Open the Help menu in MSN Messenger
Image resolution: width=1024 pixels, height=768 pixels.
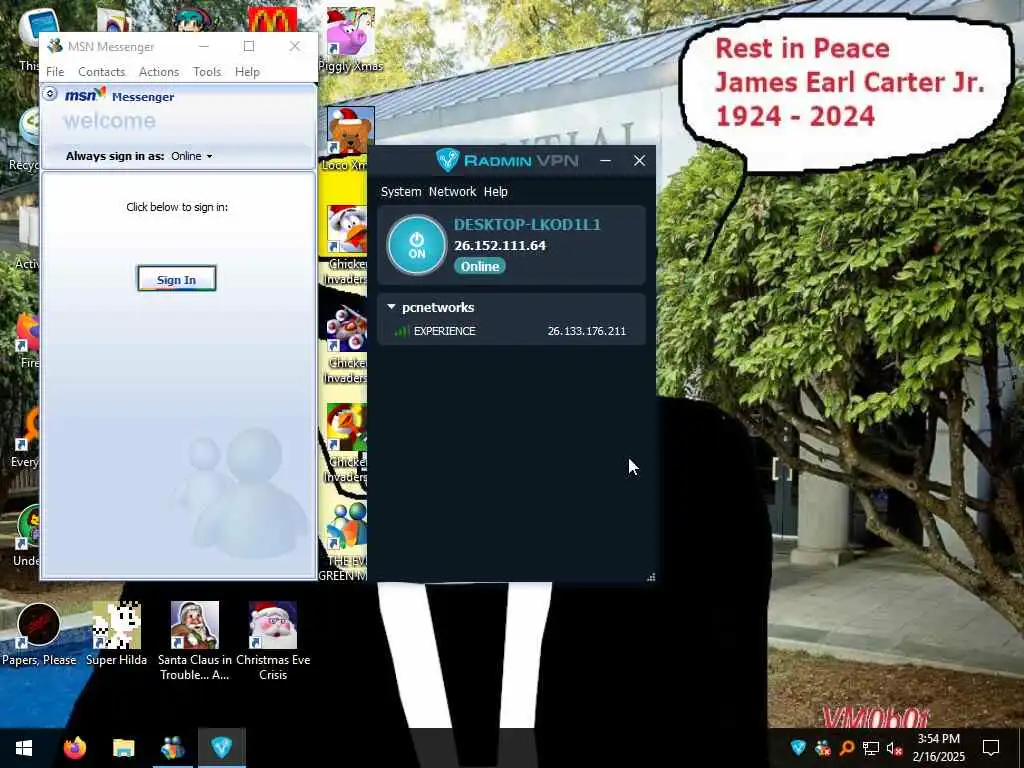(247, 72)
